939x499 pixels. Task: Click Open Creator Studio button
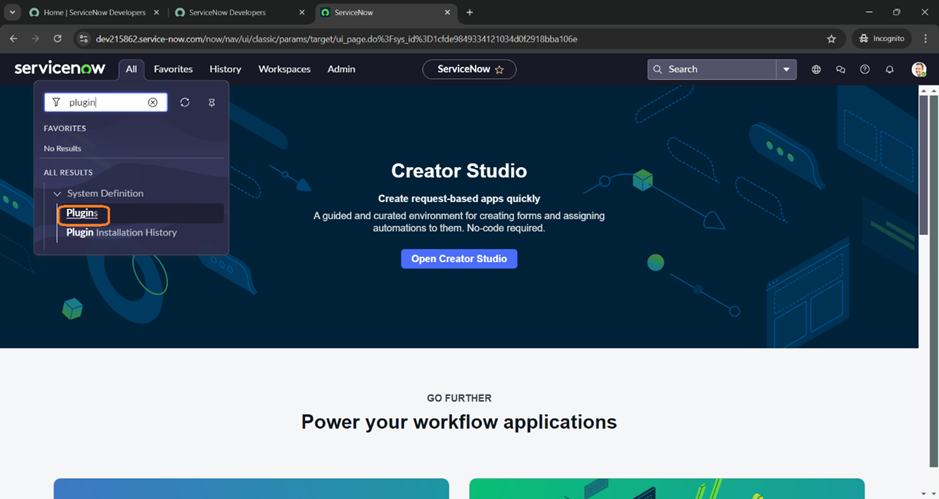pos(459,259)
